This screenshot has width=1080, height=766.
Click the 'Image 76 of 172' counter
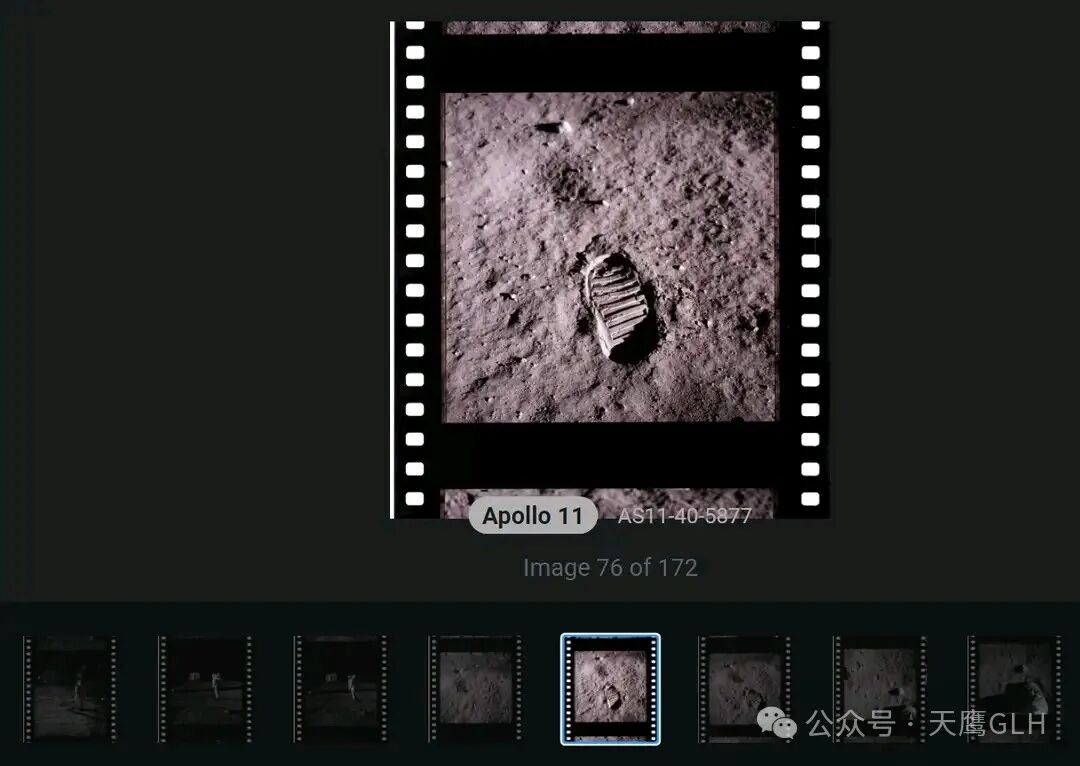(610, 568)
